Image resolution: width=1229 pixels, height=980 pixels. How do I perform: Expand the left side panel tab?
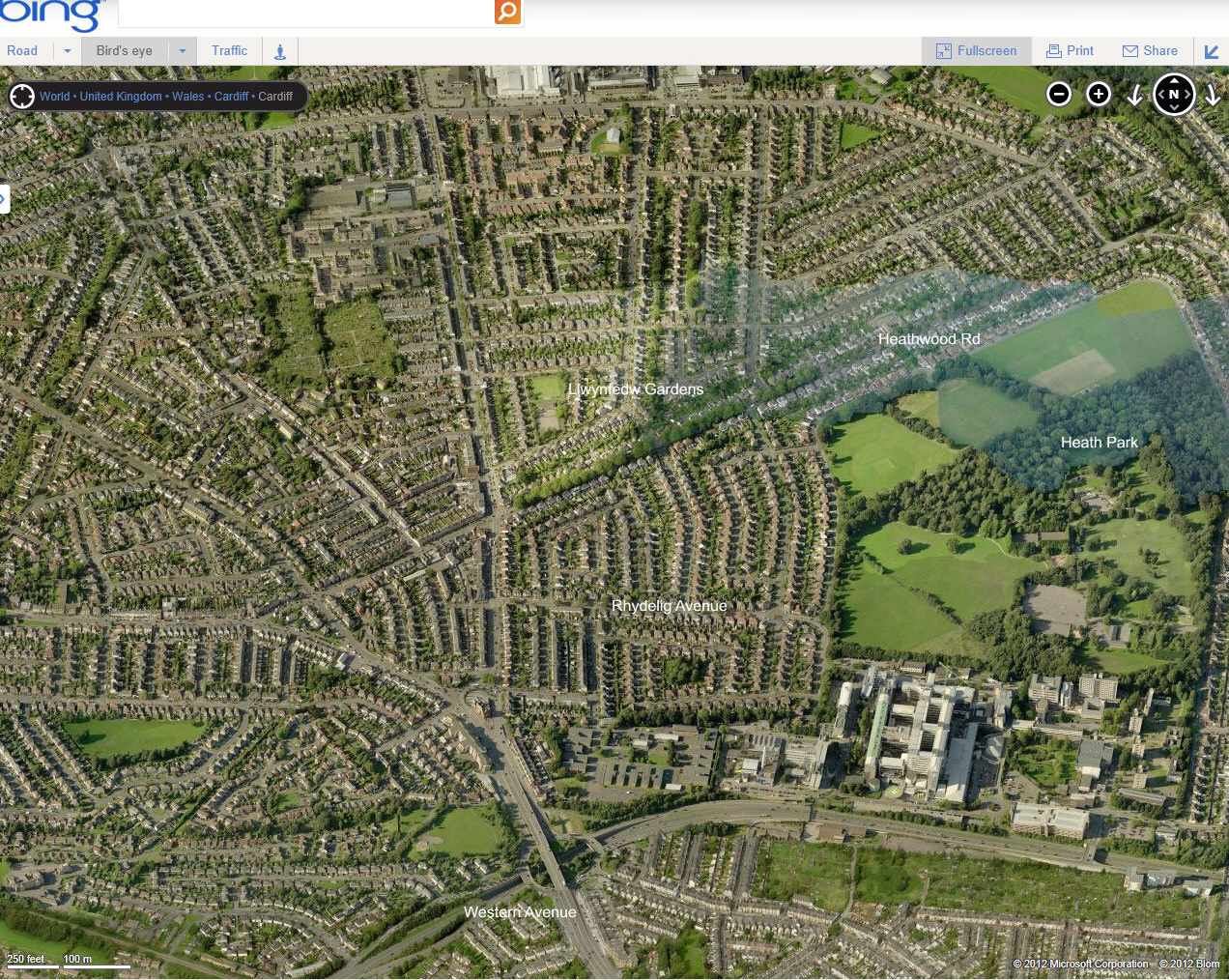[x=4, y=199]
